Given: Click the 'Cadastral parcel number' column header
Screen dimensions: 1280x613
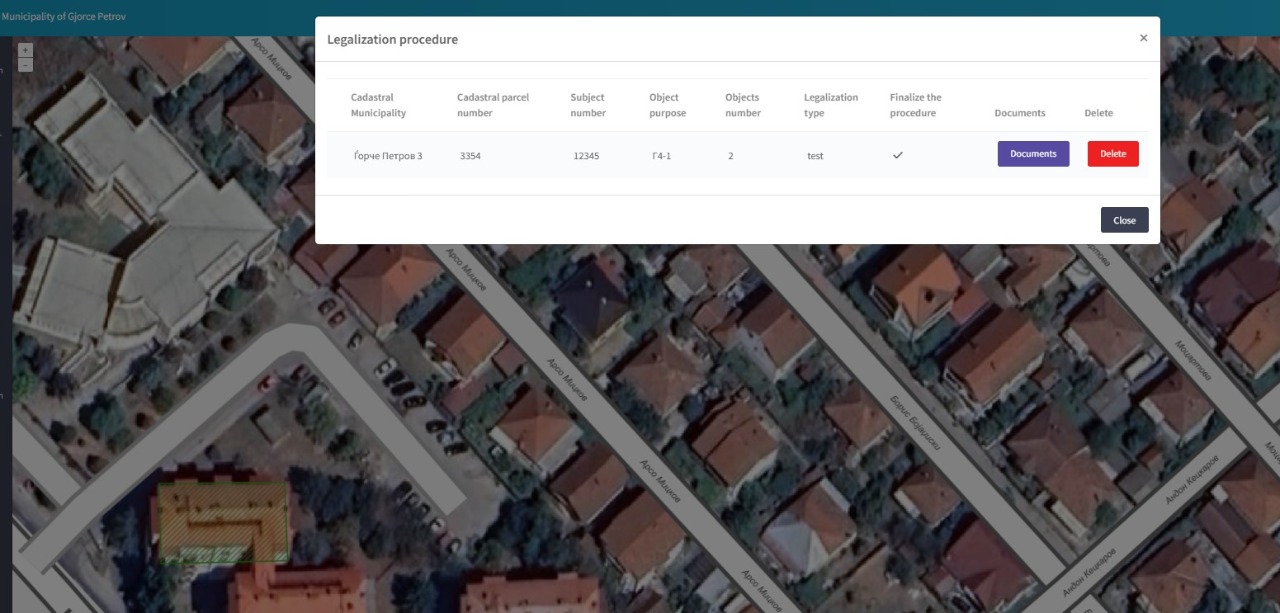Looking at the screenshot, I should point(493,105).
